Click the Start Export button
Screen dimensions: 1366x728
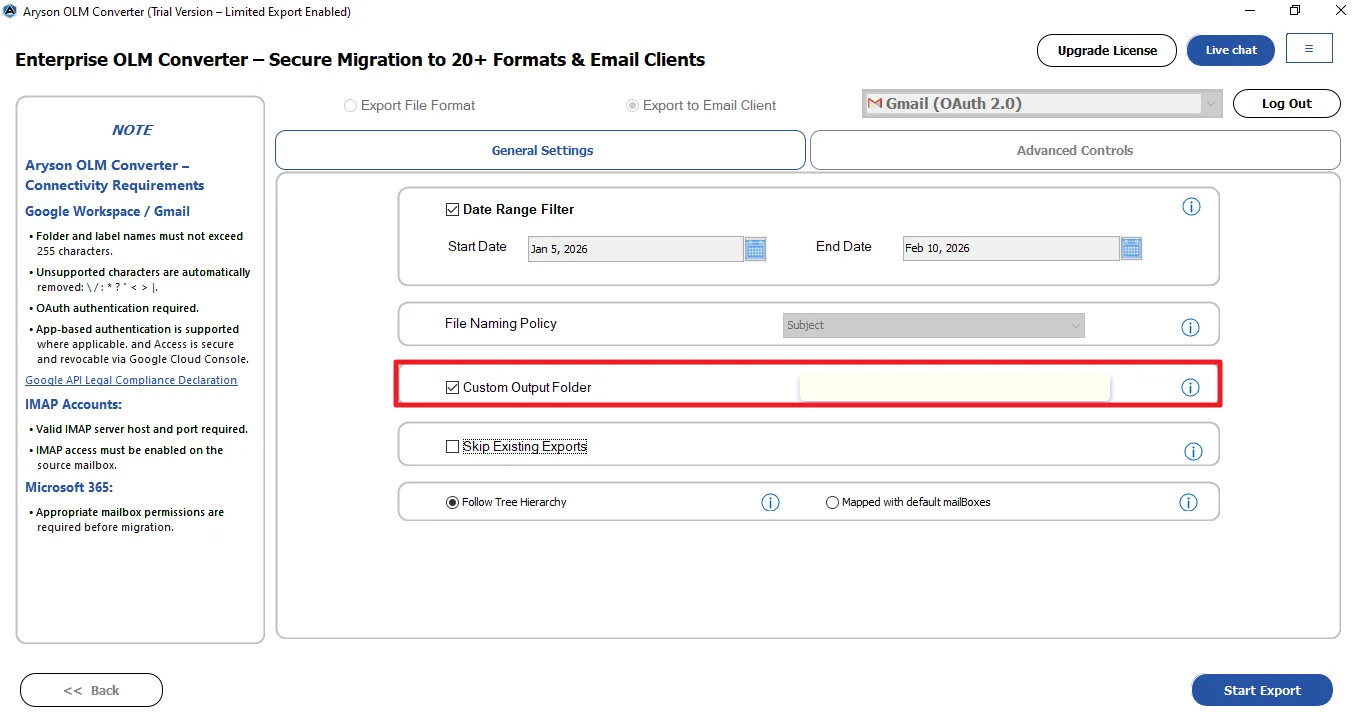[x=1261, y=690]
